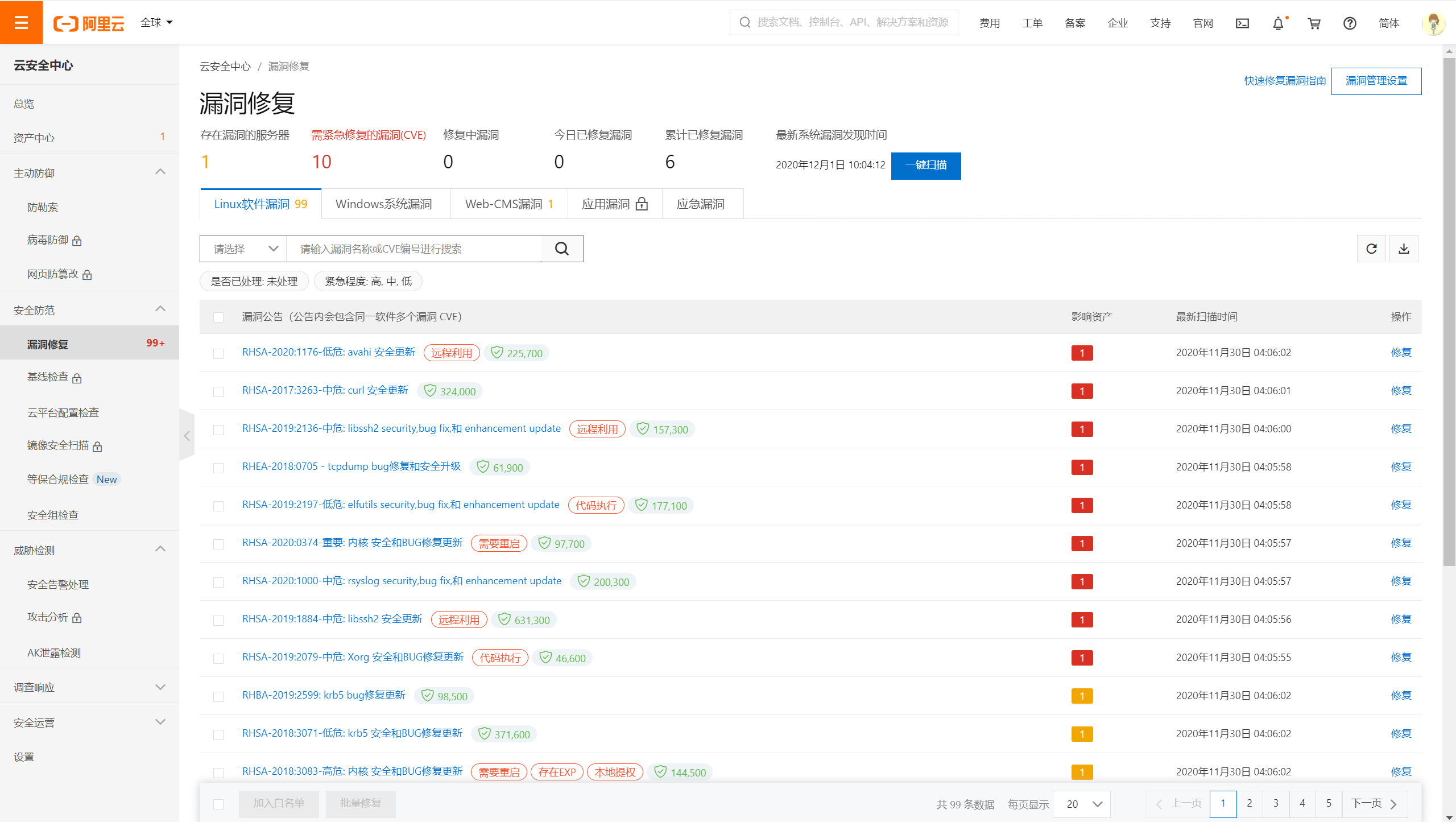Open the Cloud Shell terminal icon
The height and width of the screenshot is (822, 1456).
(1242, 23)
